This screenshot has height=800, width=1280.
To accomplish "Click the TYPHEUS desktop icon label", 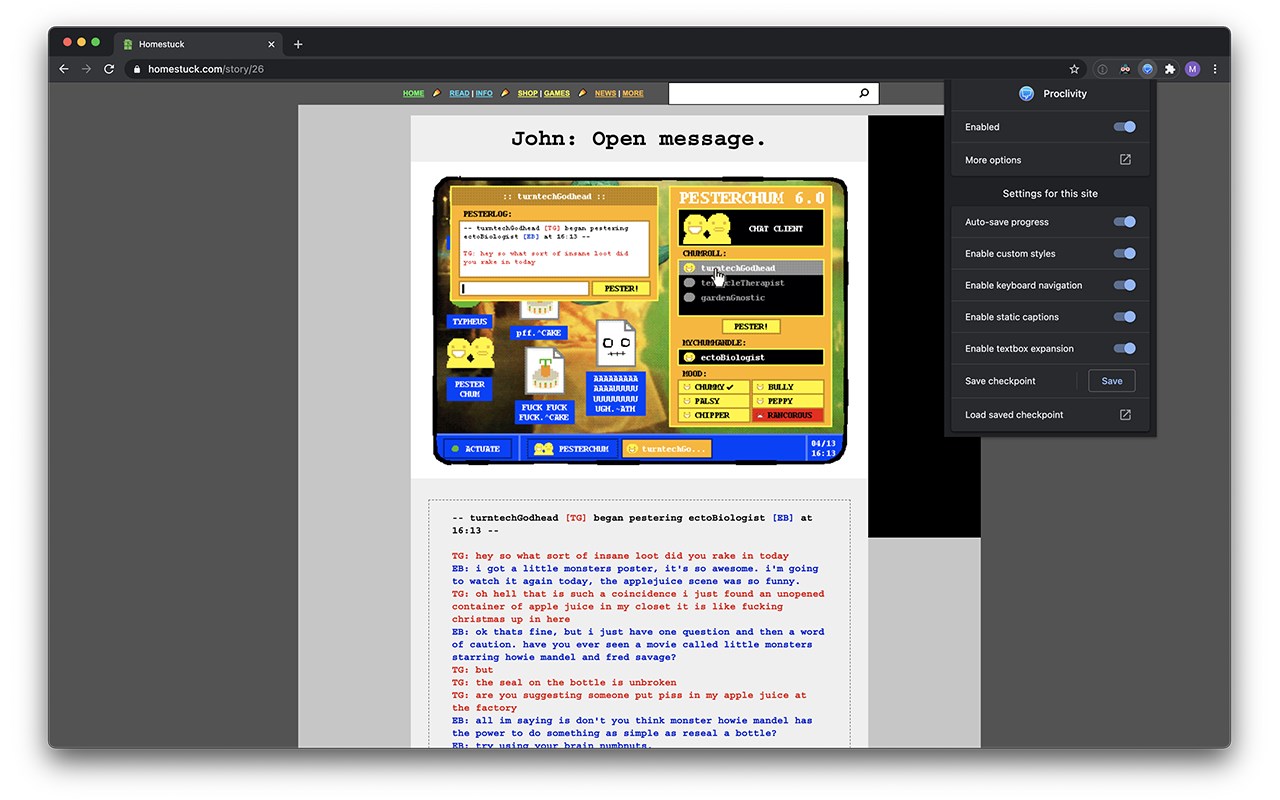I will click(469, 322).
